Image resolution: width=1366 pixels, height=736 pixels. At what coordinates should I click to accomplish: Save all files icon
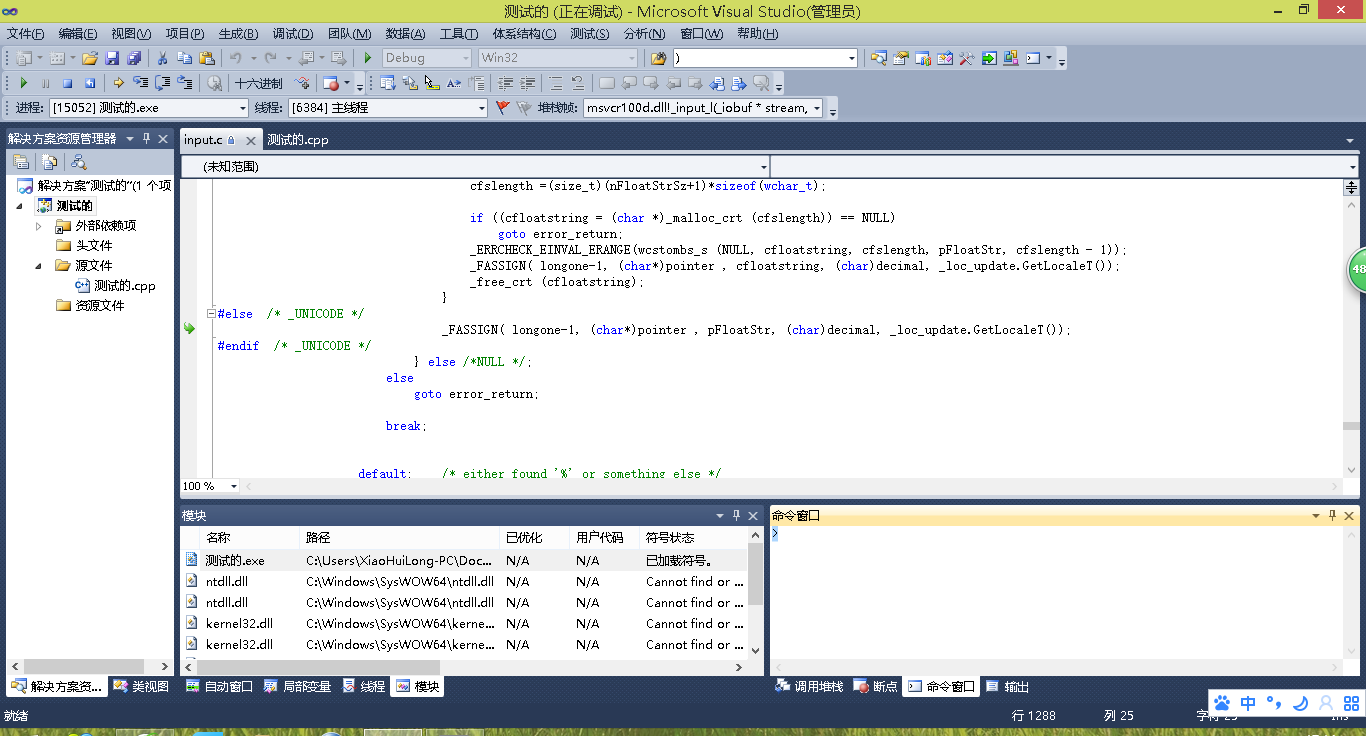(134, 58)
